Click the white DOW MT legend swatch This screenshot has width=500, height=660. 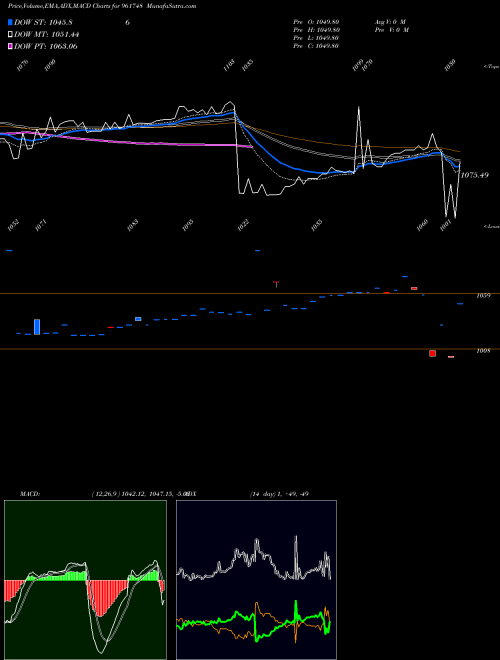[x=10, y=34]
